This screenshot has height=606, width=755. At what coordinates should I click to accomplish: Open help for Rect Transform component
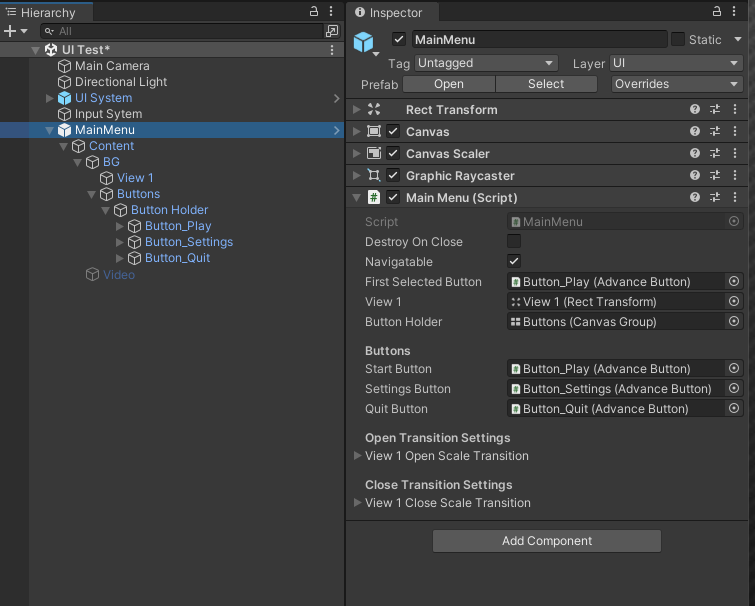(x=695, y=110)
